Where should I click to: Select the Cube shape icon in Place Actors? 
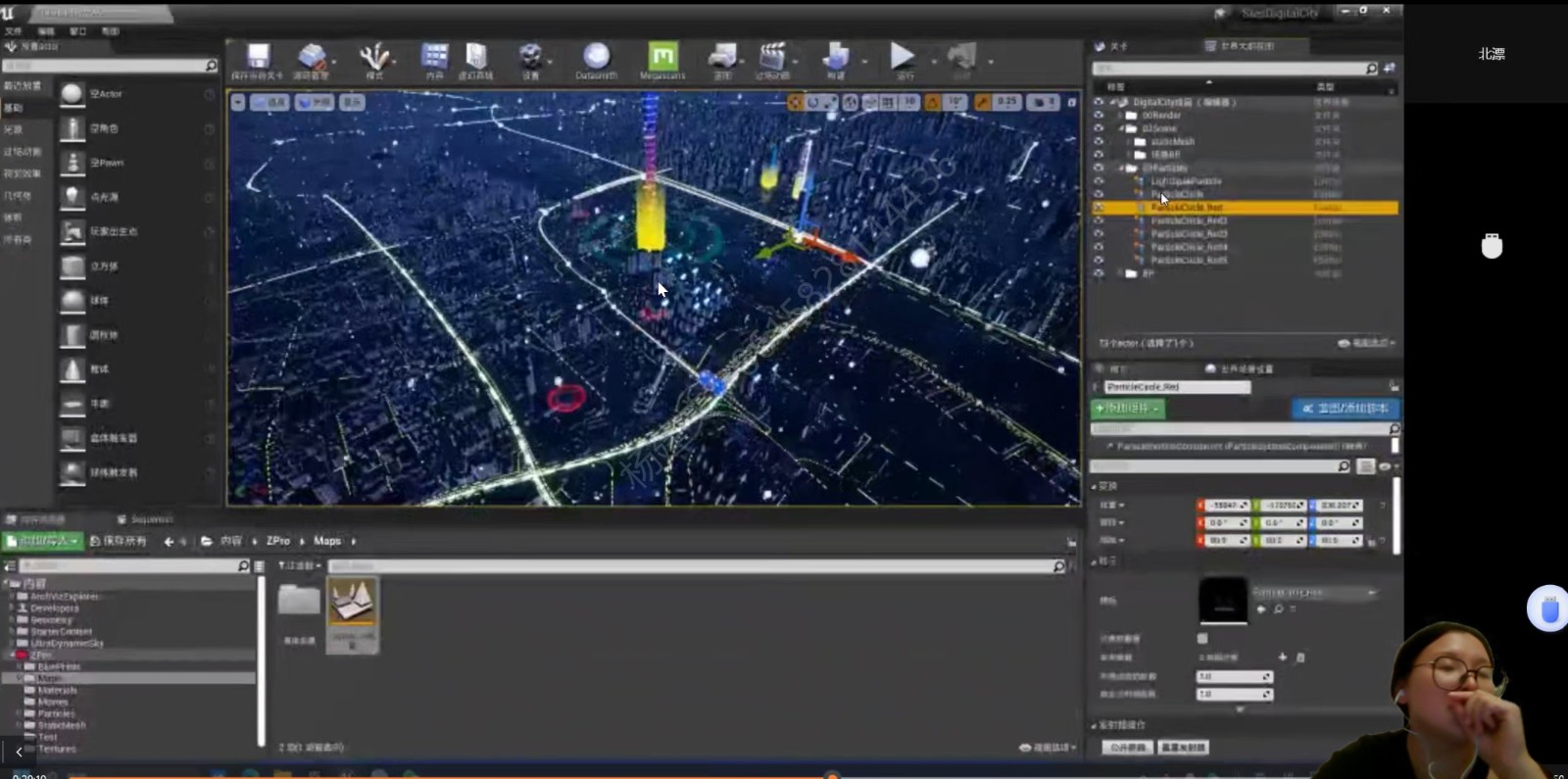[73, 267]
